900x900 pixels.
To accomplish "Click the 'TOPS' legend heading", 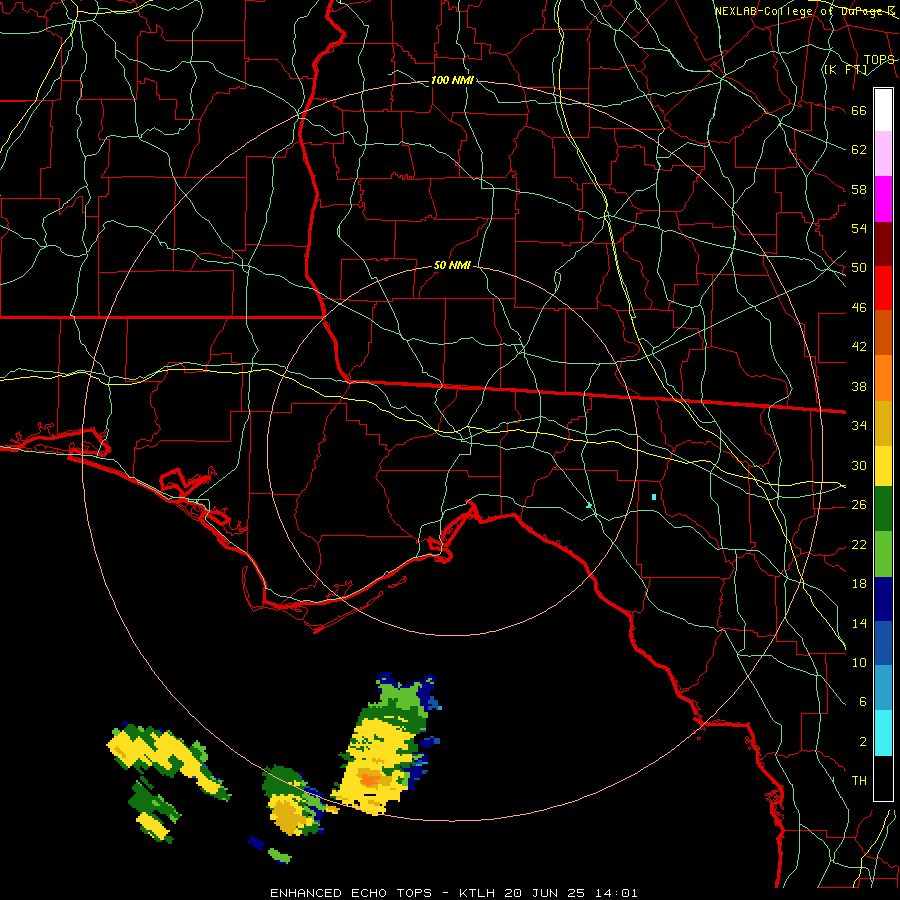I will click(879, 60).
